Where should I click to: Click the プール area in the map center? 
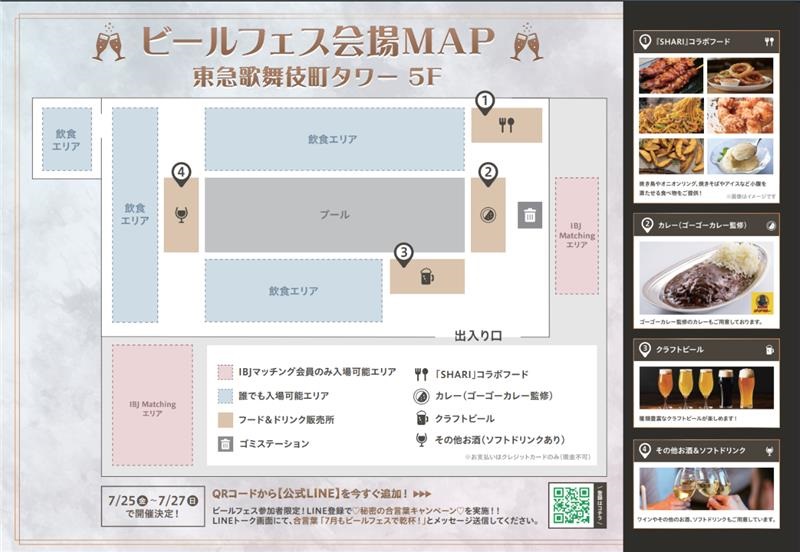334,215
